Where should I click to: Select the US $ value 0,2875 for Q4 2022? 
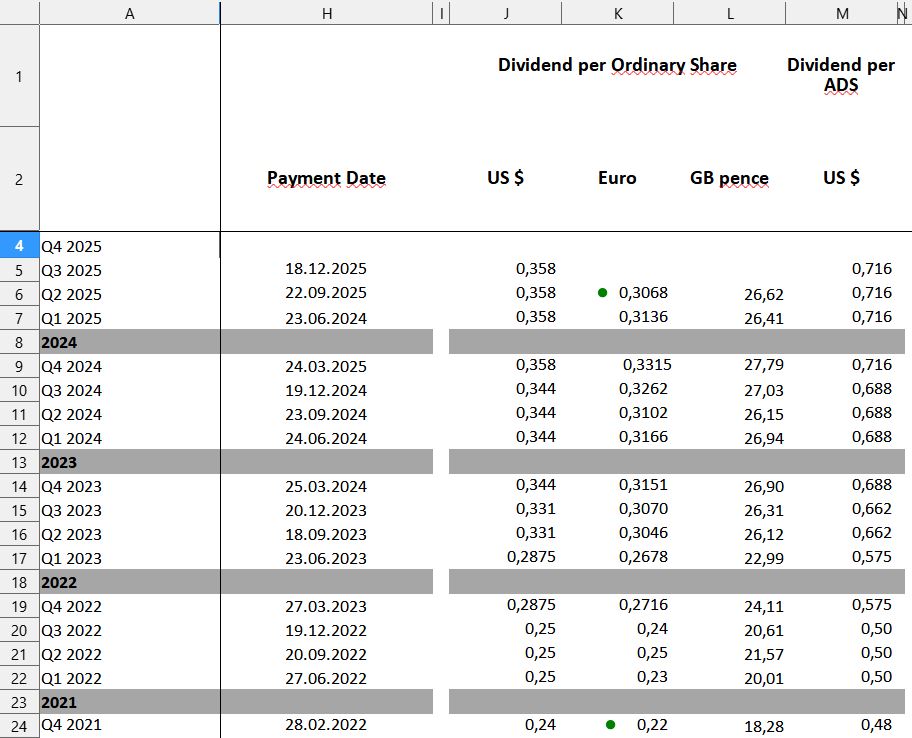click(x=531, y=605)
